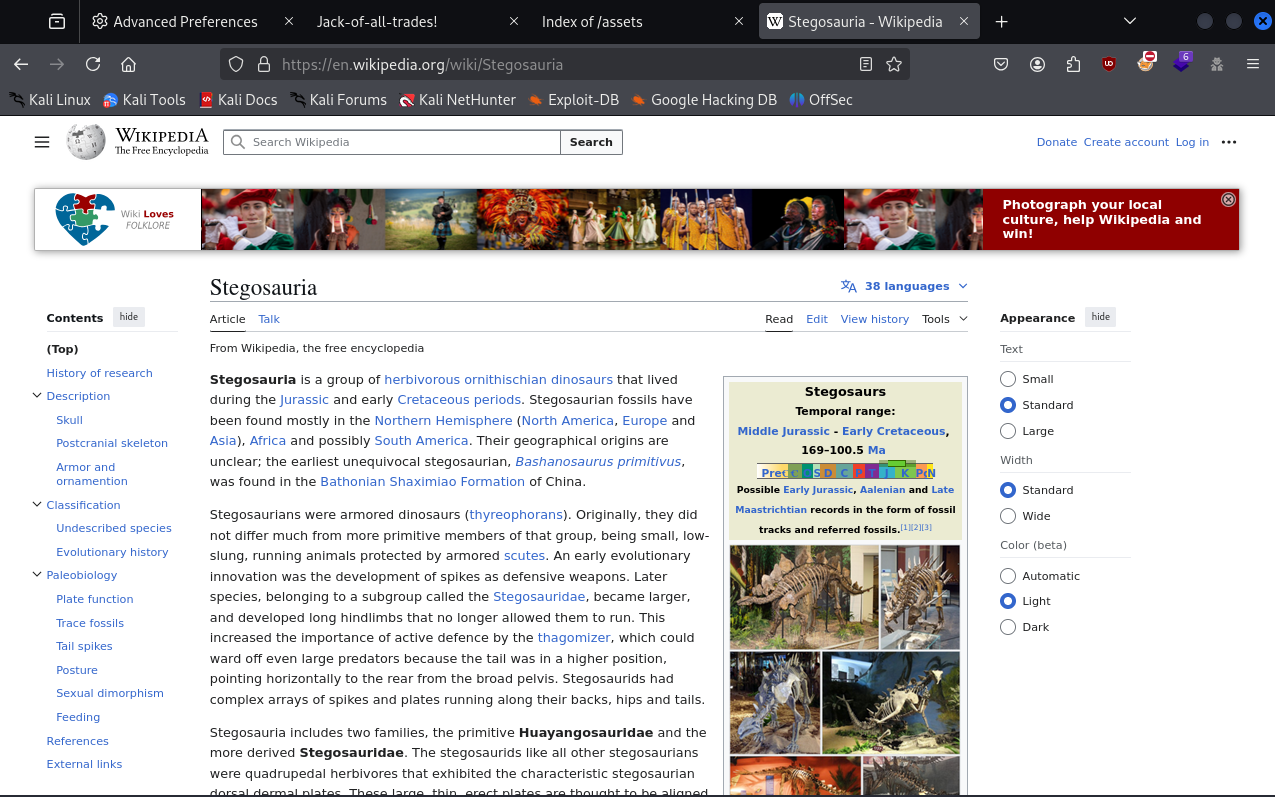The height and width of the screenshot is (797, 1275).
Task: Click the Donate link
Action: (x=1057, y=142)
